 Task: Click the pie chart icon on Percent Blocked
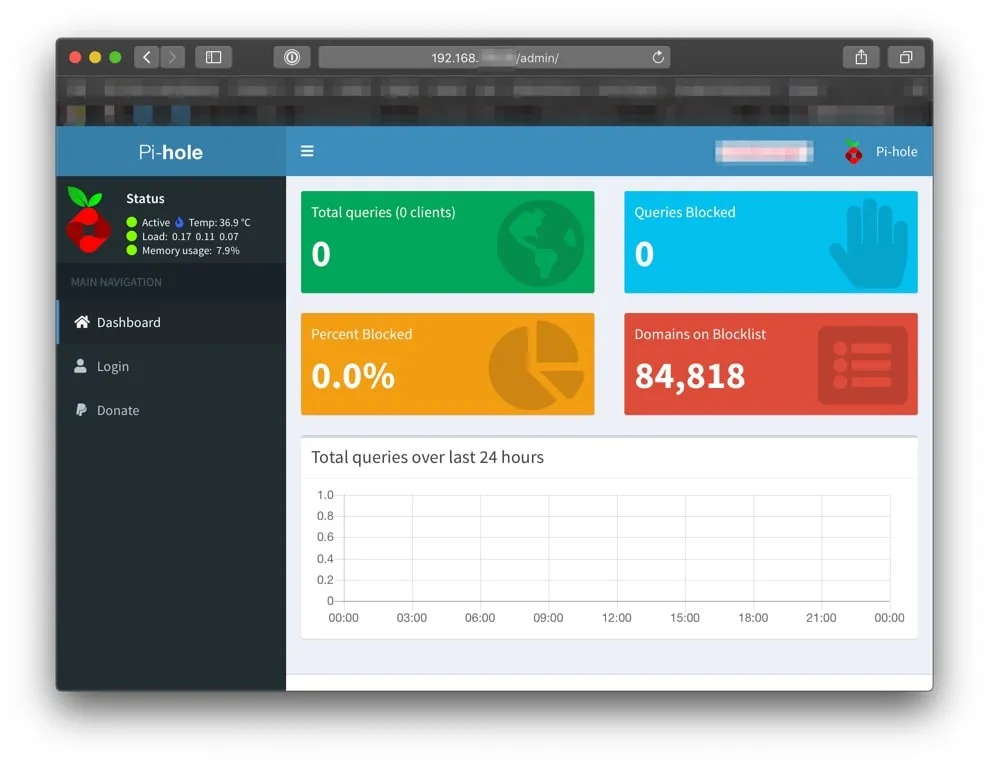pyautogui.click(x=536, y=364)
